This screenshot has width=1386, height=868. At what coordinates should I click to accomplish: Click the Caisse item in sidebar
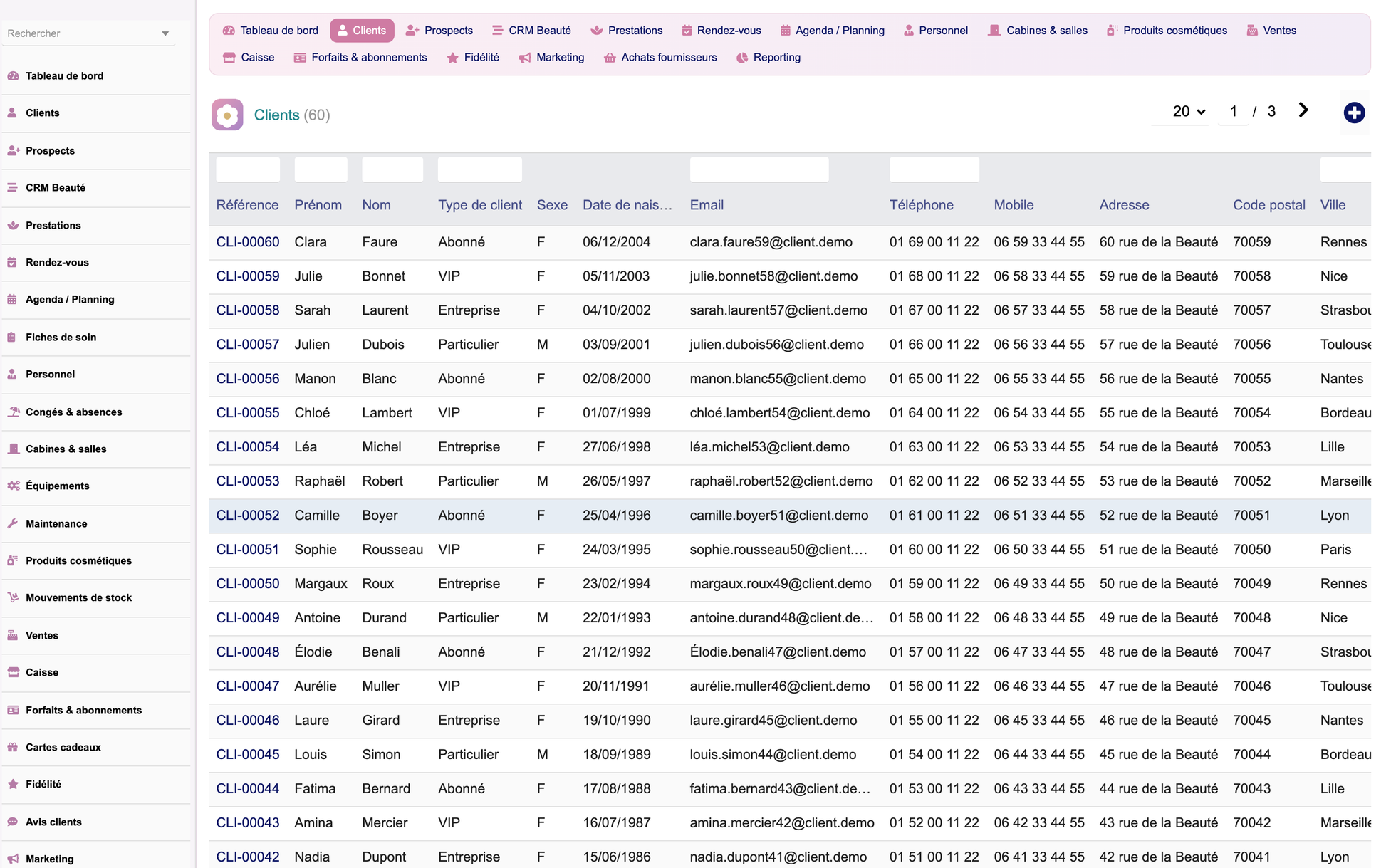click(96, 672)
